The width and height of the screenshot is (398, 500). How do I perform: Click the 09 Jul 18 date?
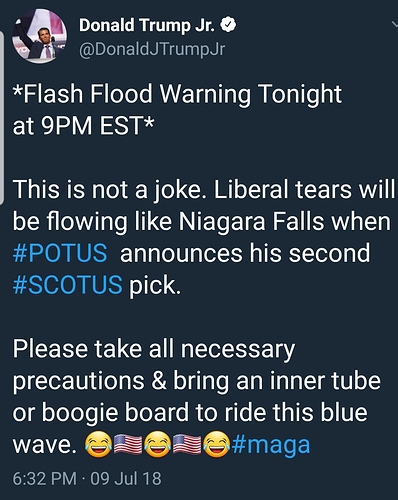tap(126, 478)
